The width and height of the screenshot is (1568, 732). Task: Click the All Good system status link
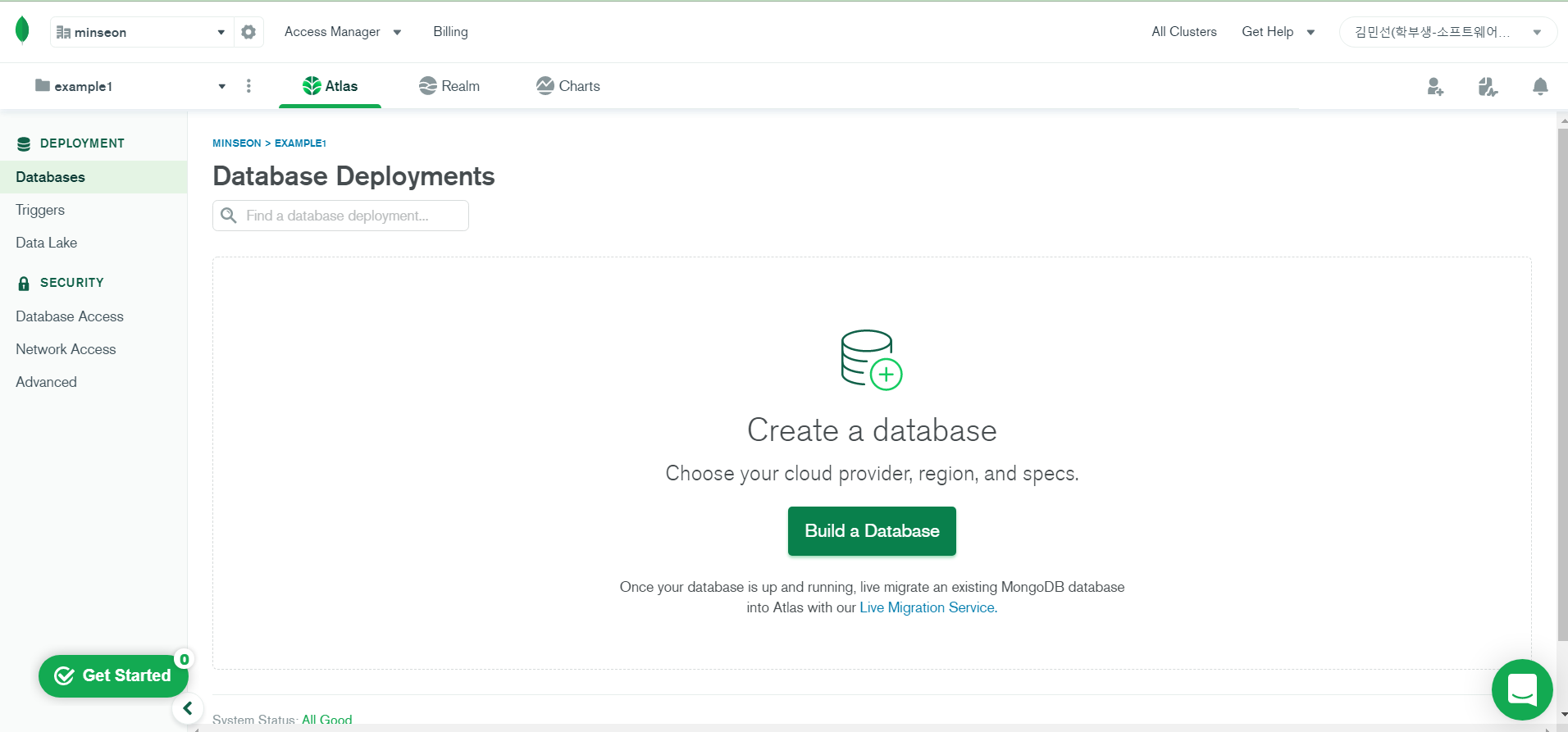click(x=327, y=720)
